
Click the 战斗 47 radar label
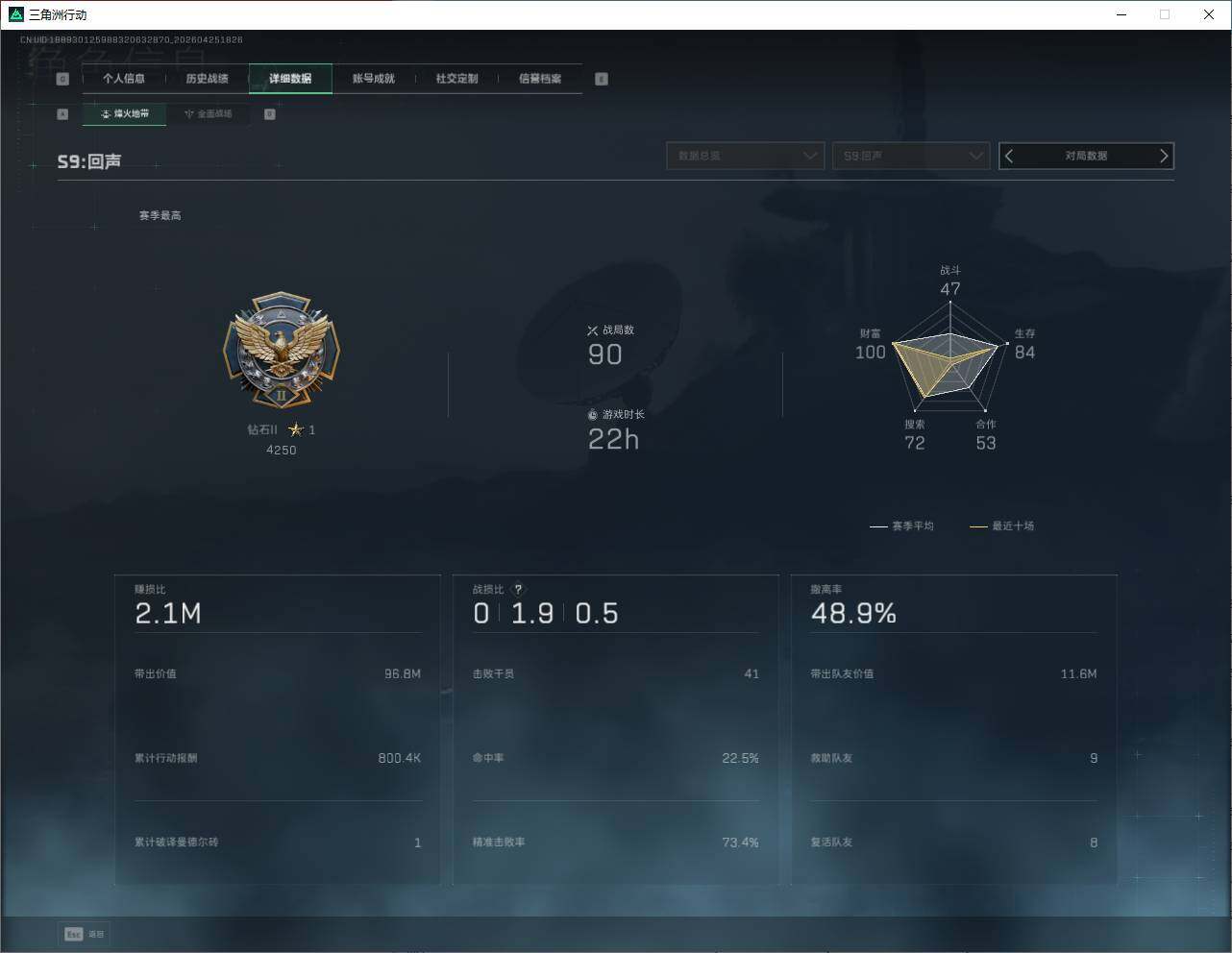[950, 281]
